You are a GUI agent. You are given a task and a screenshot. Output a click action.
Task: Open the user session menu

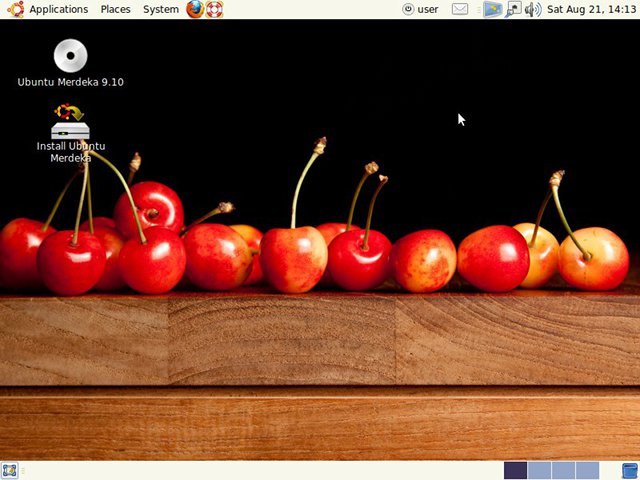(x=420, y=9)
